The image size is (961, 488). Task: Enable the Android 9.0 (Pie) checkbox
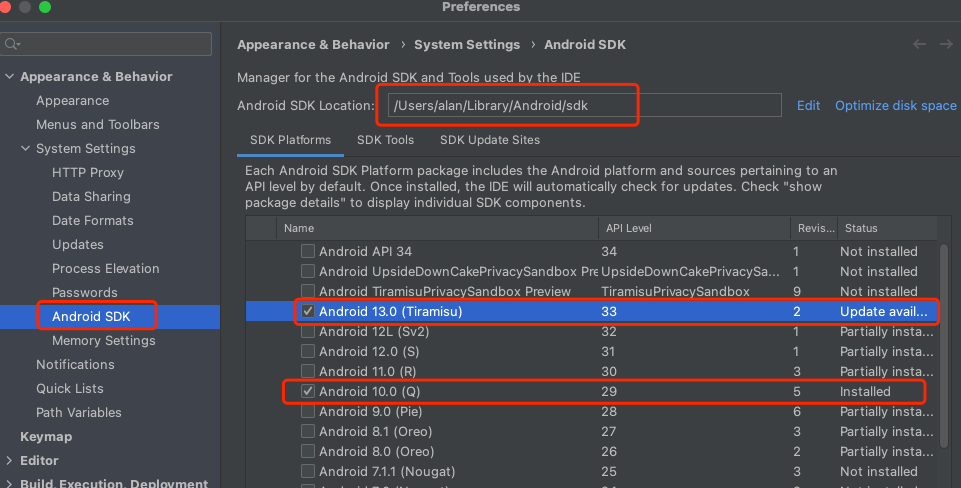tap(308, 412)
